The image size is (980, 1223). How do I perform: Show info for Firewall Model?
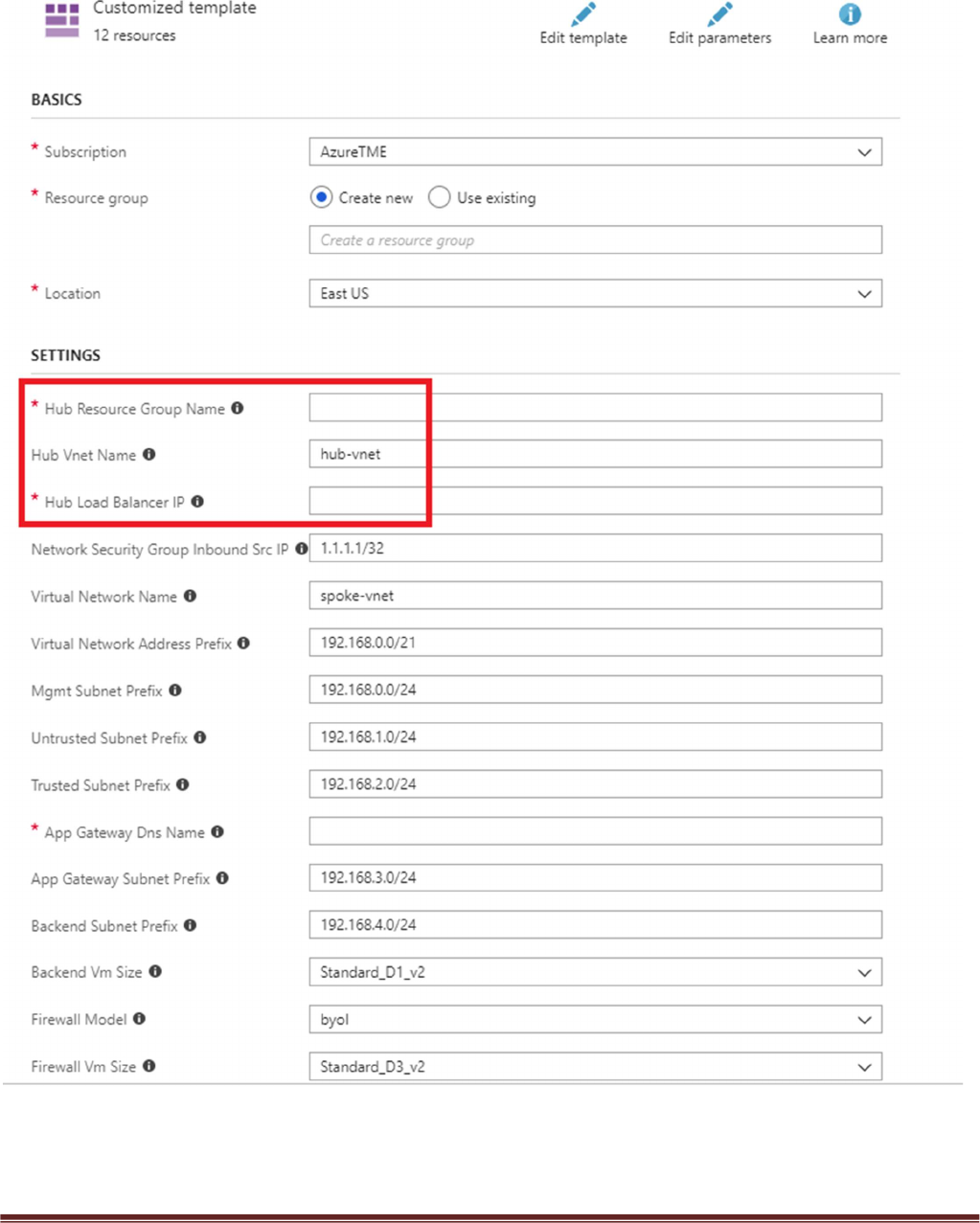tap(140, 1018)
